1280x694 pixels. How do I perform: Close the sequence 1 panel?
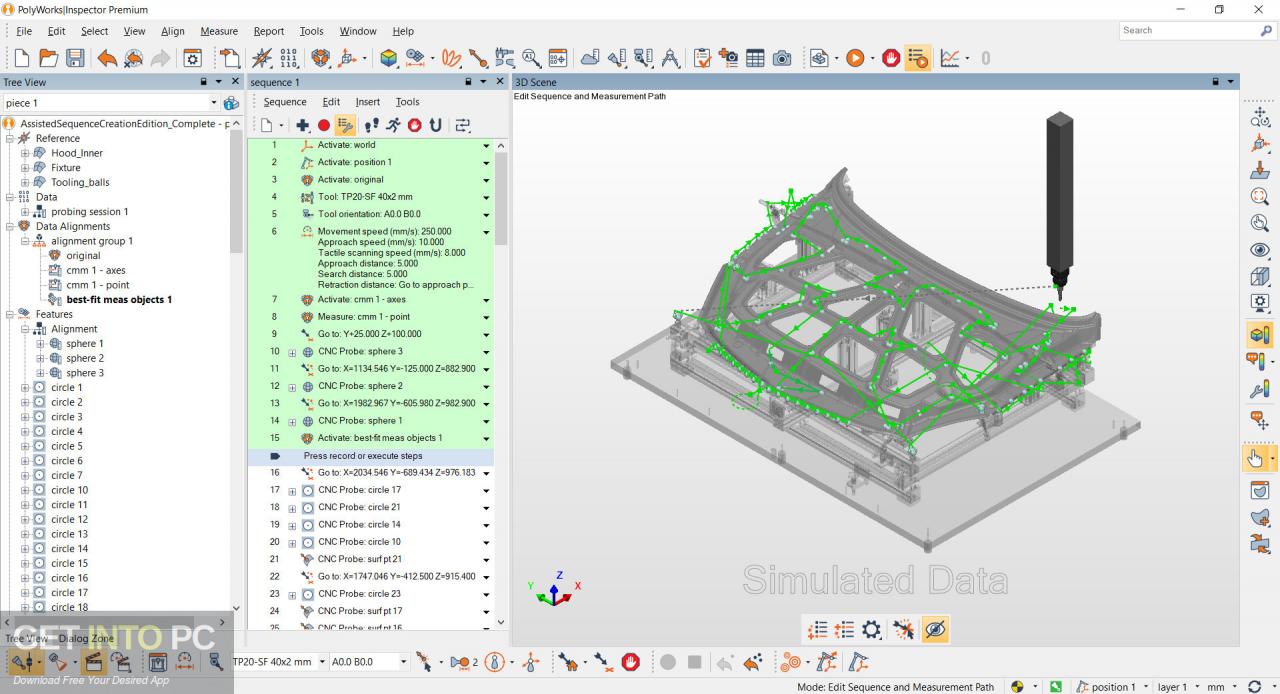[x=500, y=81]
